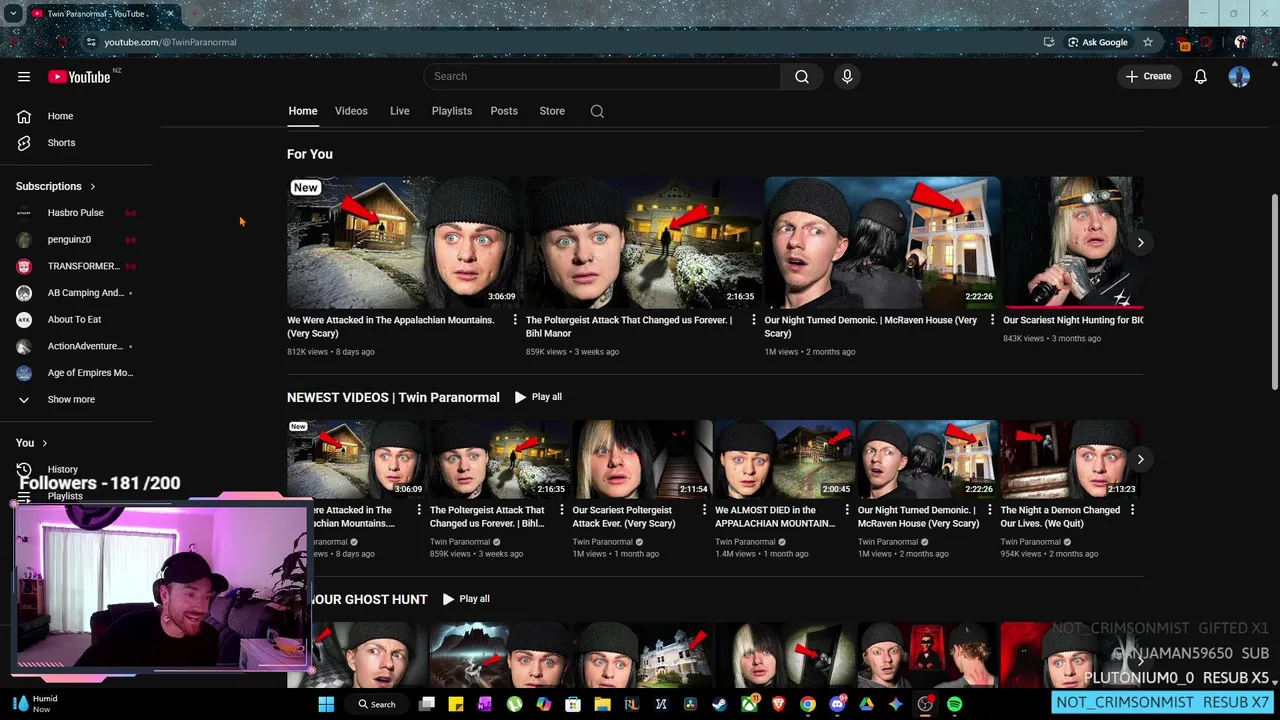1280x720 pixels.
Task: Click the search magnifier button
Action: tap(801, 76)
